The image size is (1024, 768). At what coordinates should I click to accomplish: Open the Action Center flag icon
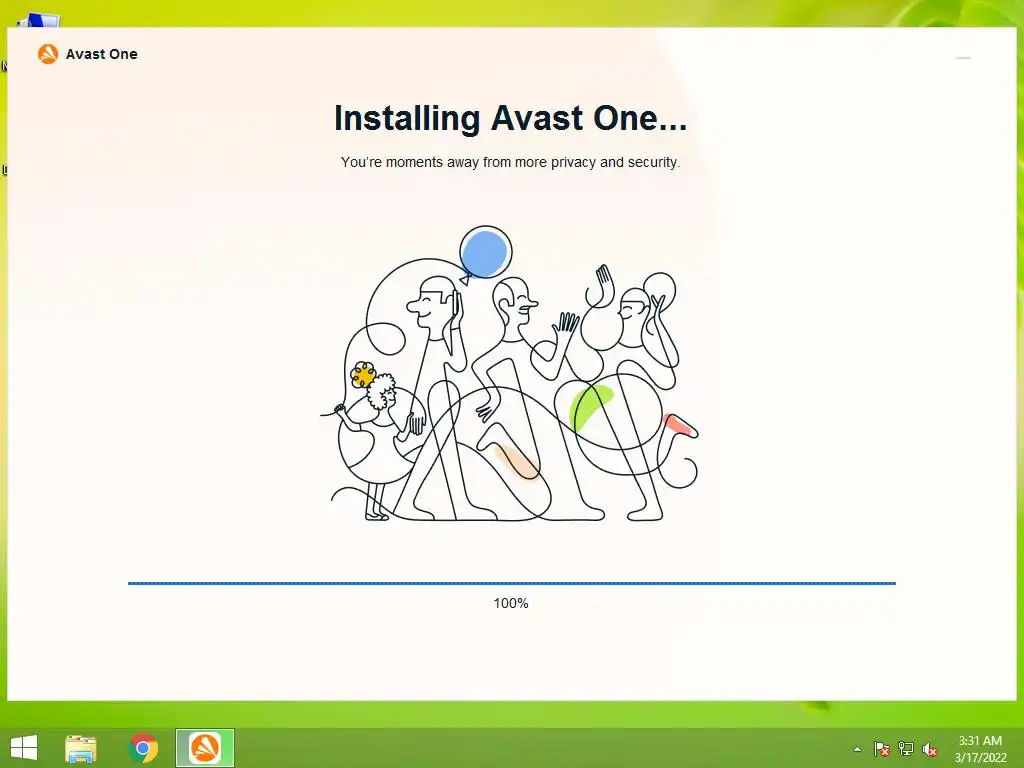click(881, 749)
